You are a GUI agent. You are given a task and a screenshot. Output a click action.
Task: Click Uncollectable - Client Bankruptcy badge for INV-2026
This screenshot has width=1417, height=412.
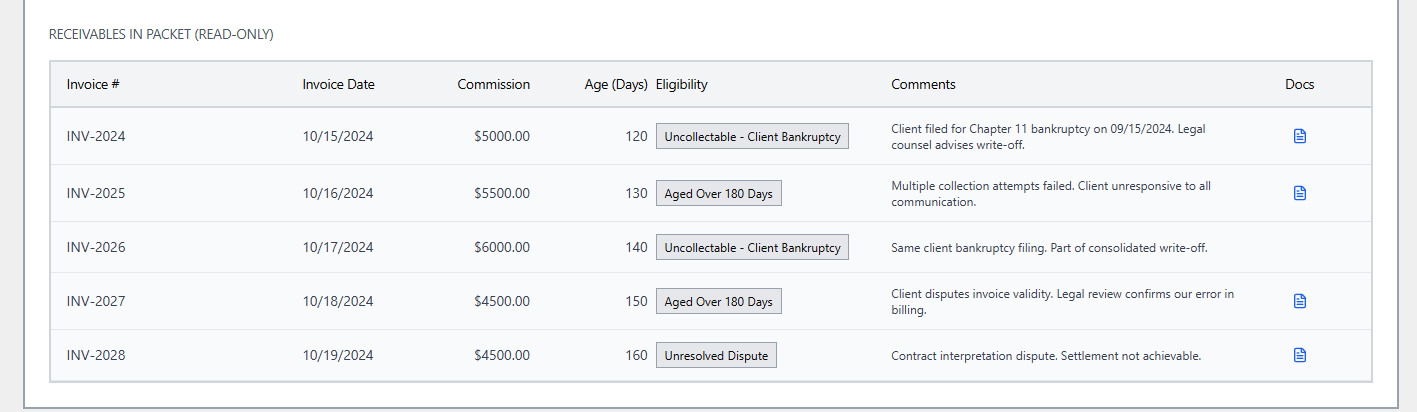(752, 247)
